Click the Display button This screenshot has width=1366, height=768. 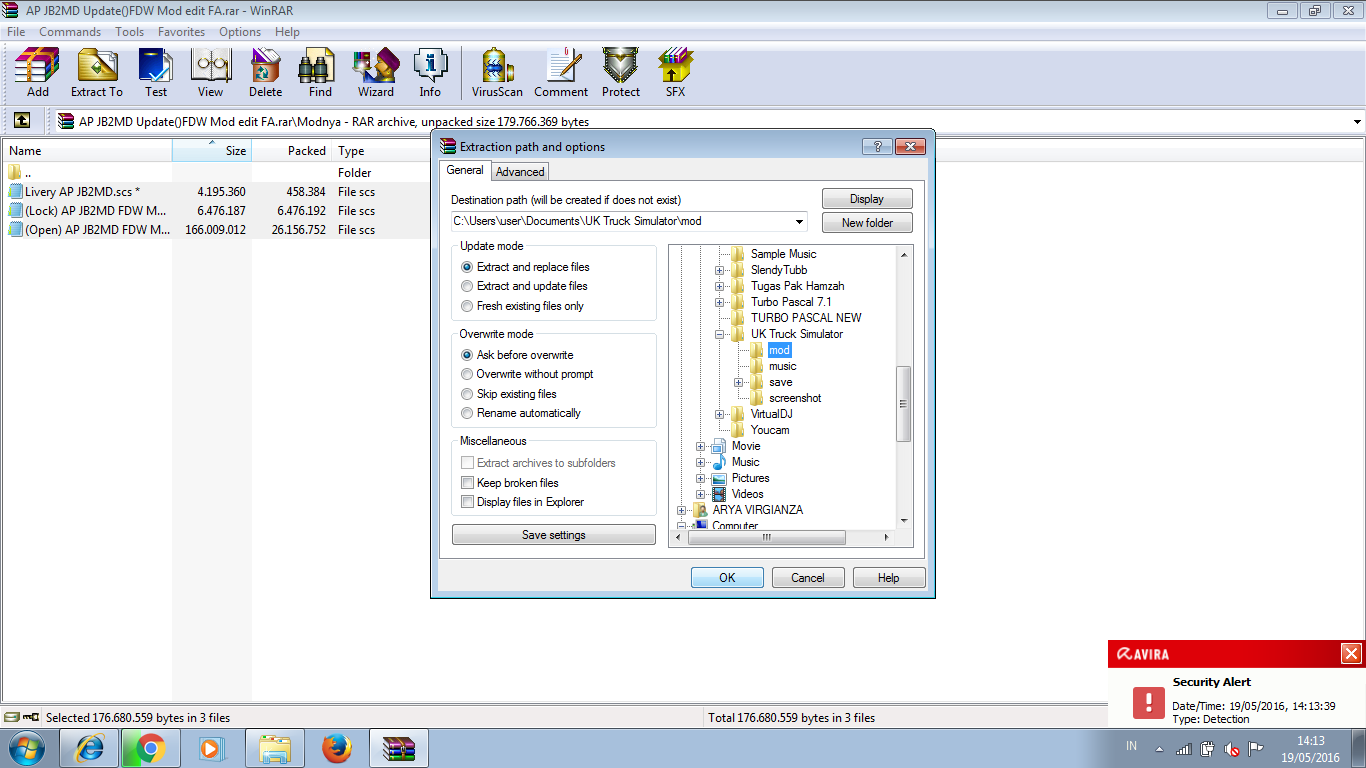867,199
